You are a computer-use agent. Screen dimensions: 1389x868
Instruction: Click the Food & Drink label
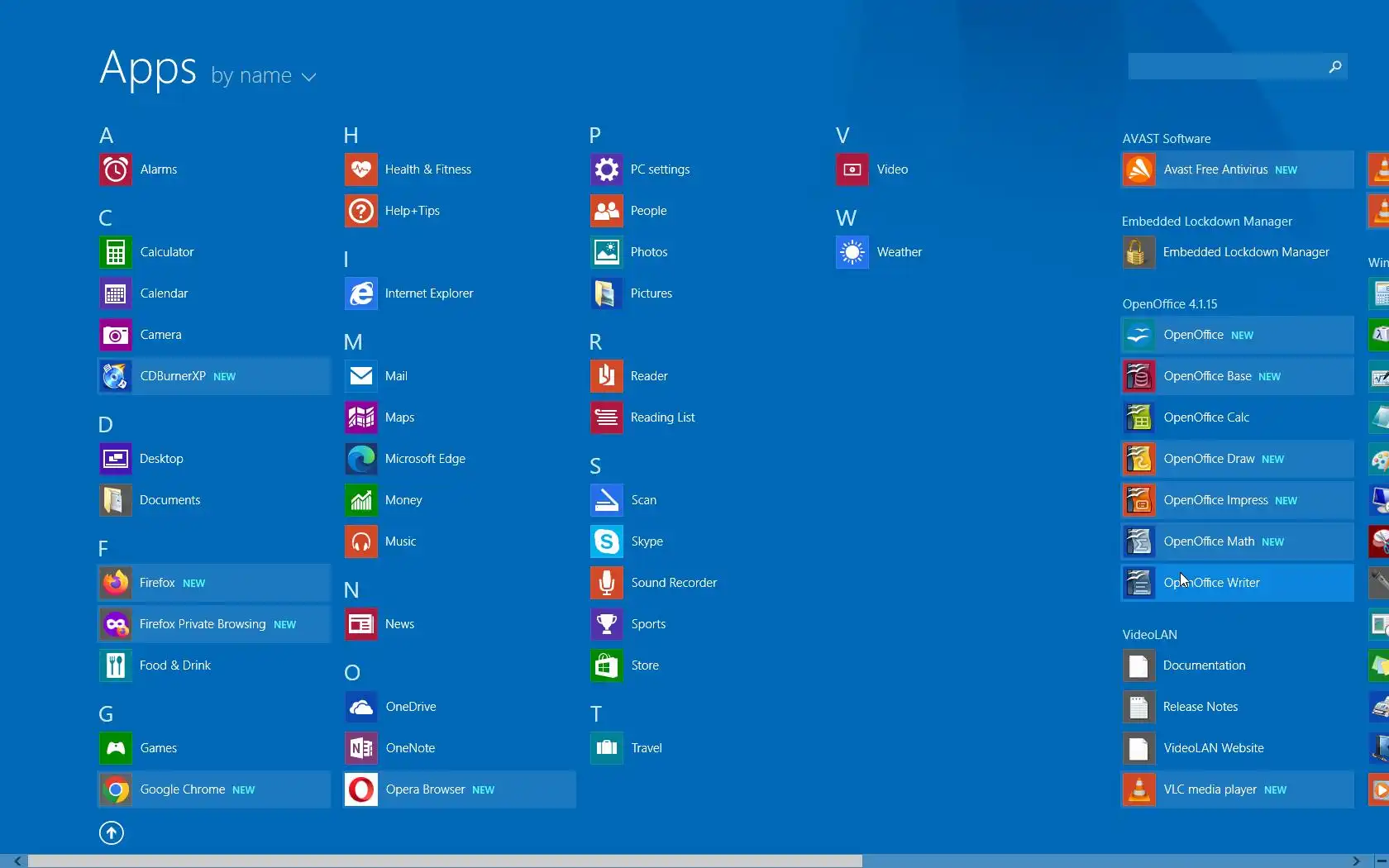[175, 665]
